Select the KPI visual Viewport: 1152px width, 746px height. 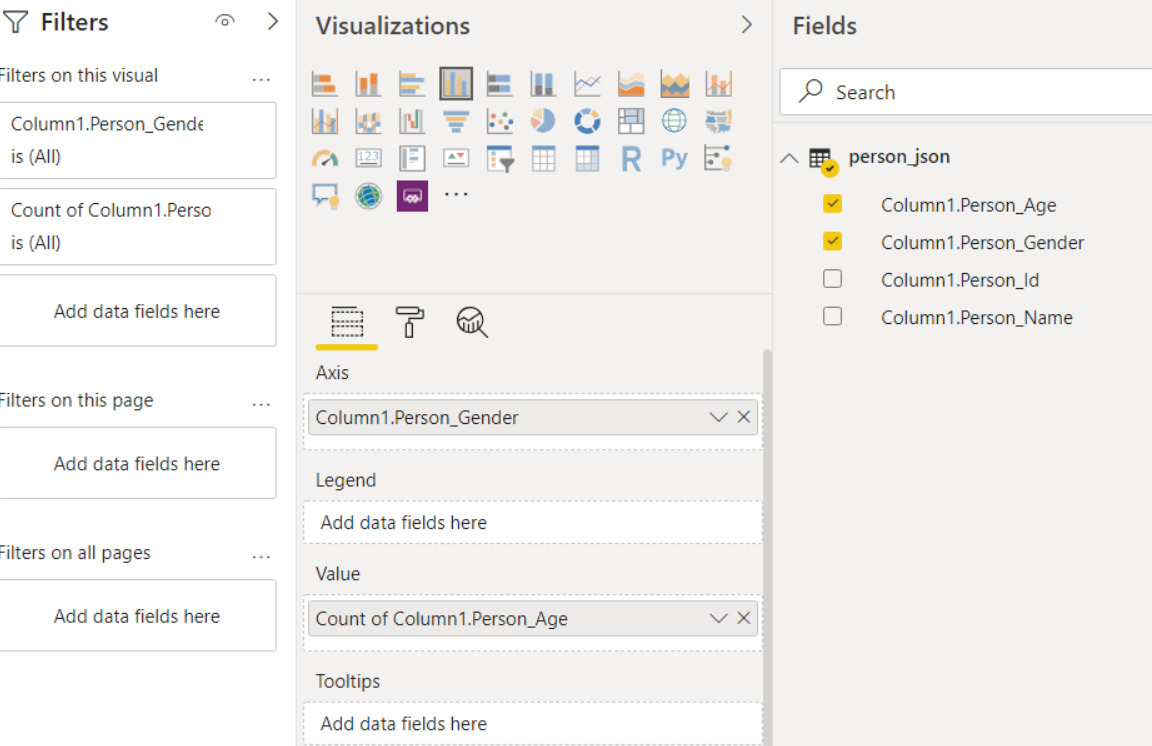point(456,158)
